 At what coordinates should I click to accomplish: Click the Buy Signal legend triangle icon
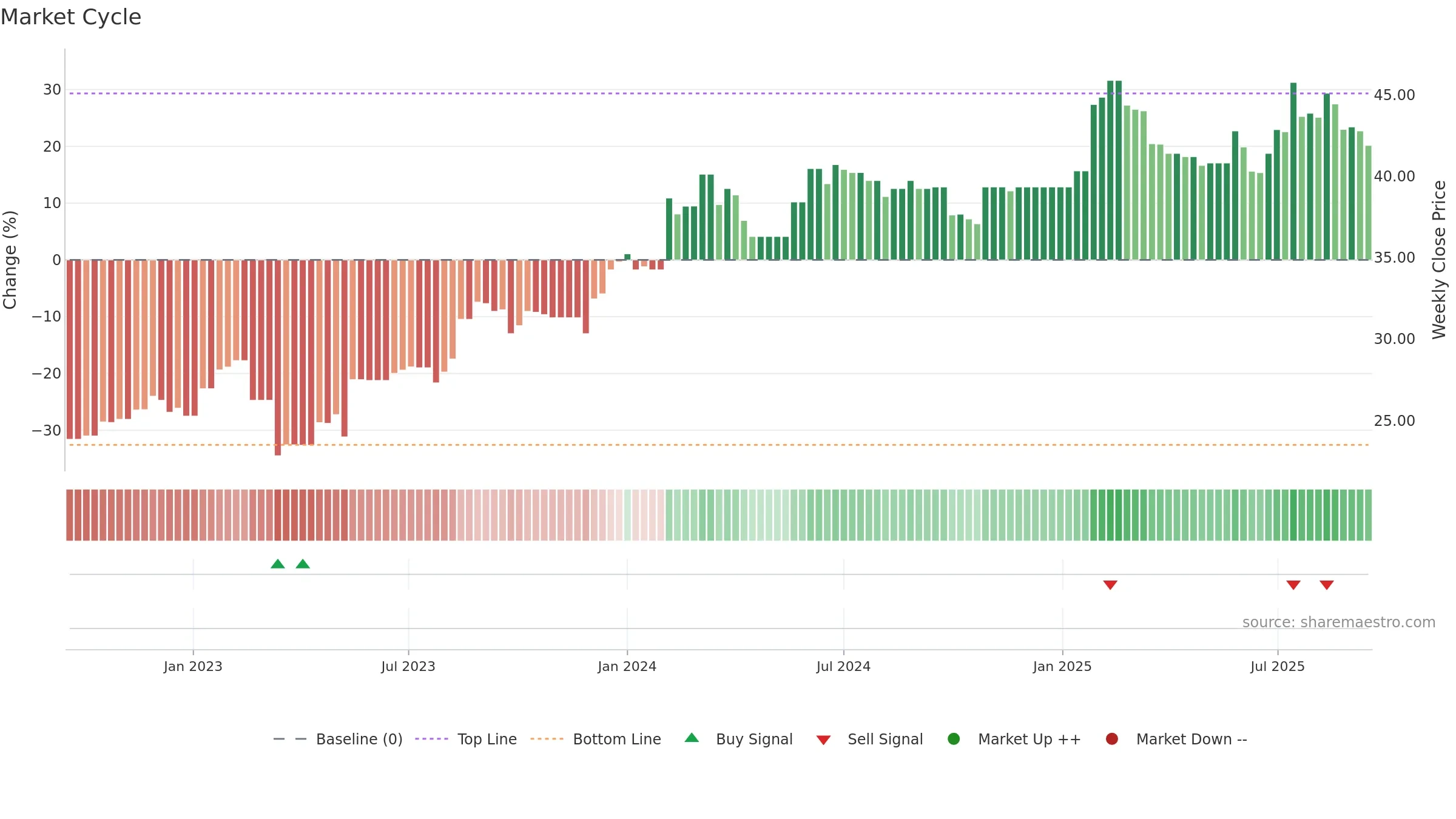(x=692, y=738)
